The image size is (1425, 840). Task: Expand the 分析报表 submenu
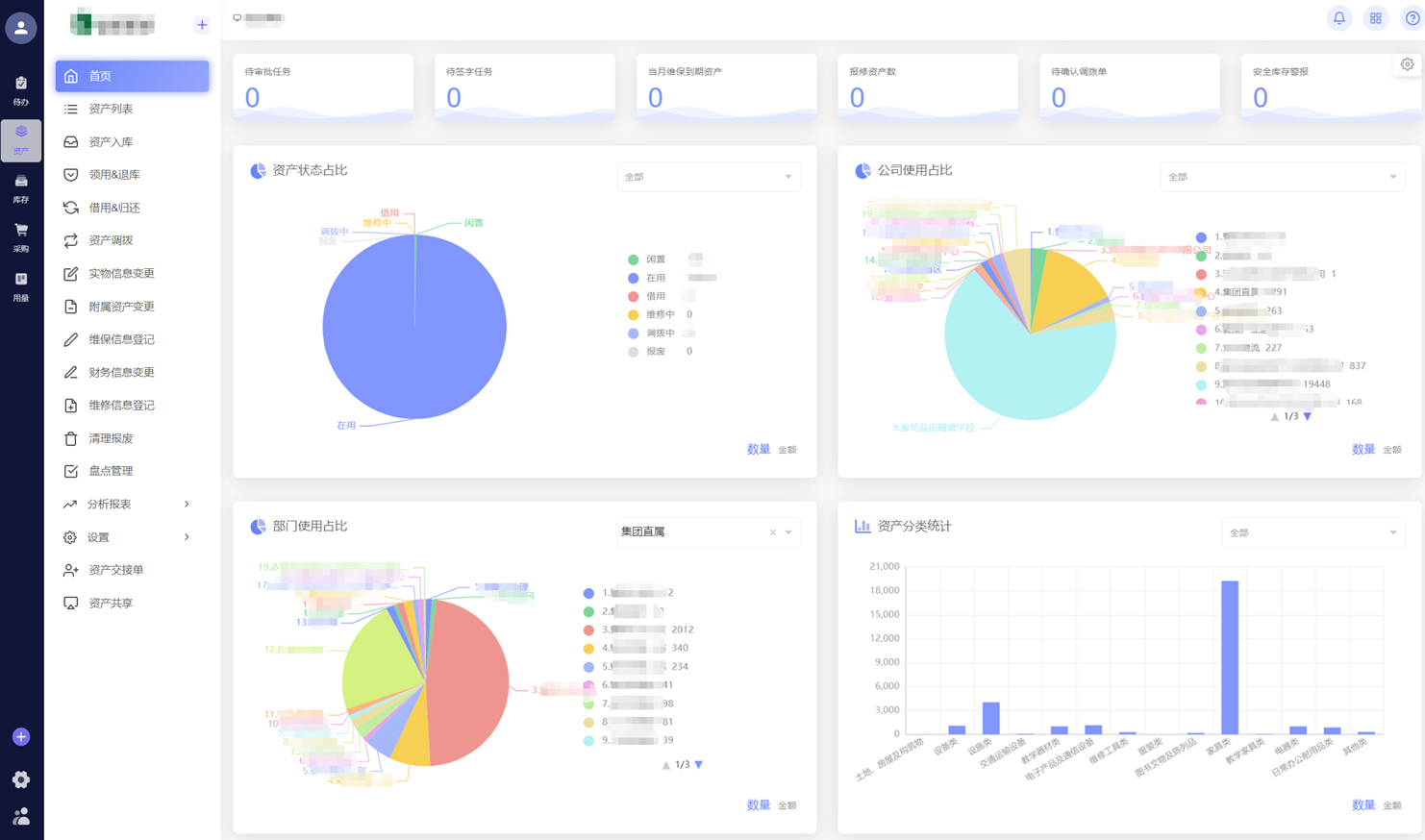[x=130, y=505]
